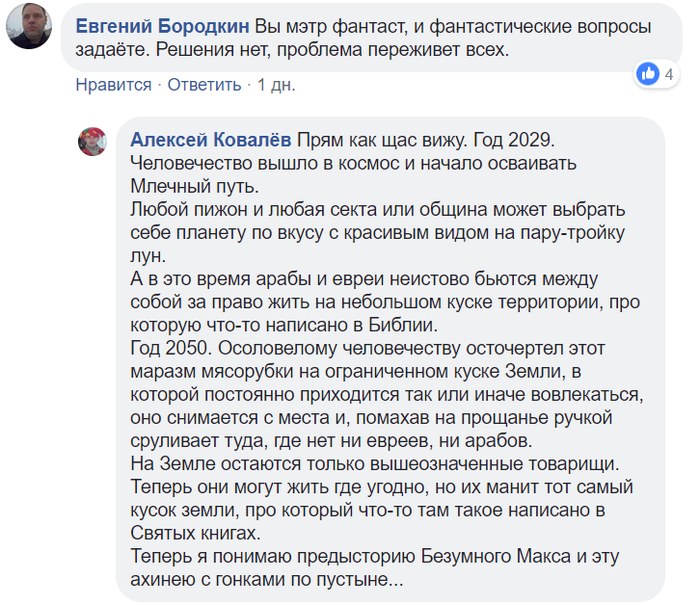The width and height of the screenshot is (700, 605).
Task: Click the blue thumbs-up reaction icon
Action: [648, 73]
